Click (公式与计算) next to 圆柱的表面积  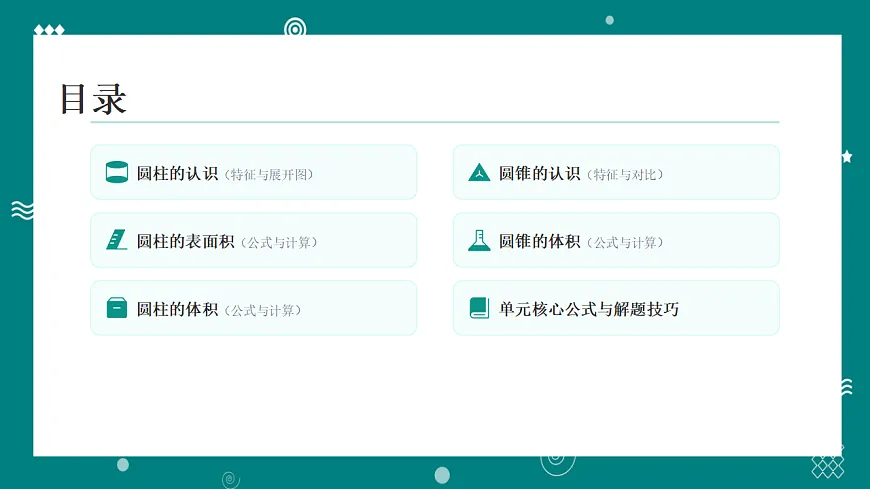click(279, 243)
